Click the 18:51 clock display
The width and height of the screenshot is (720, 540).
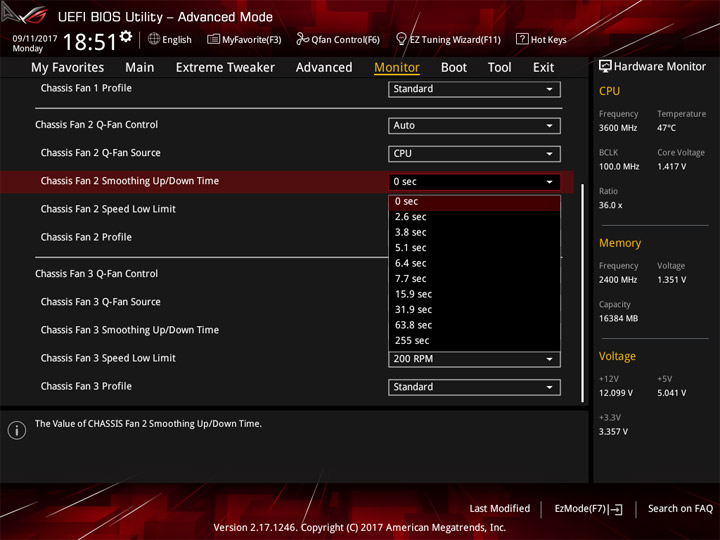[x=90, y=42]
